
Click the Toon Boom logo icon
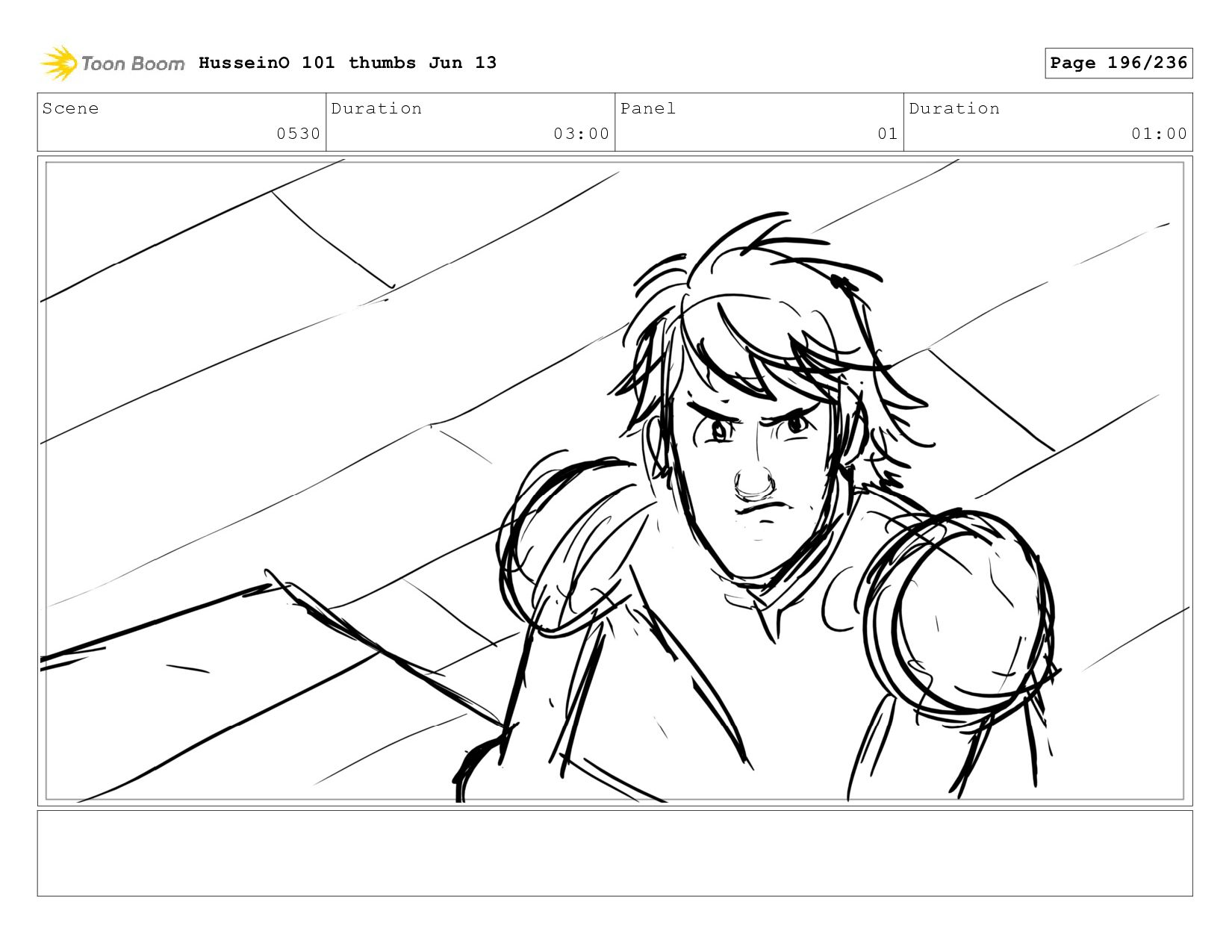coord(58,63)
